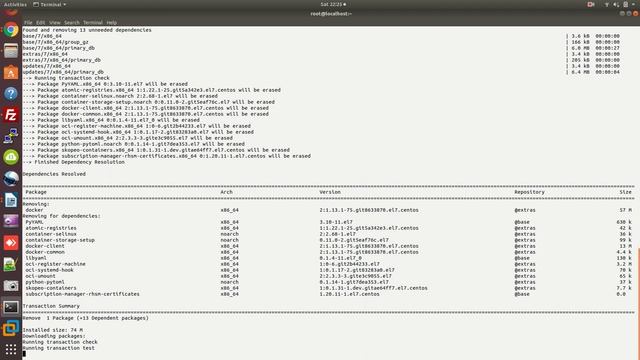Click 'python-pytoml' in the package table
This screenshot has width=640, height=360.
click(x=45, y=282)
